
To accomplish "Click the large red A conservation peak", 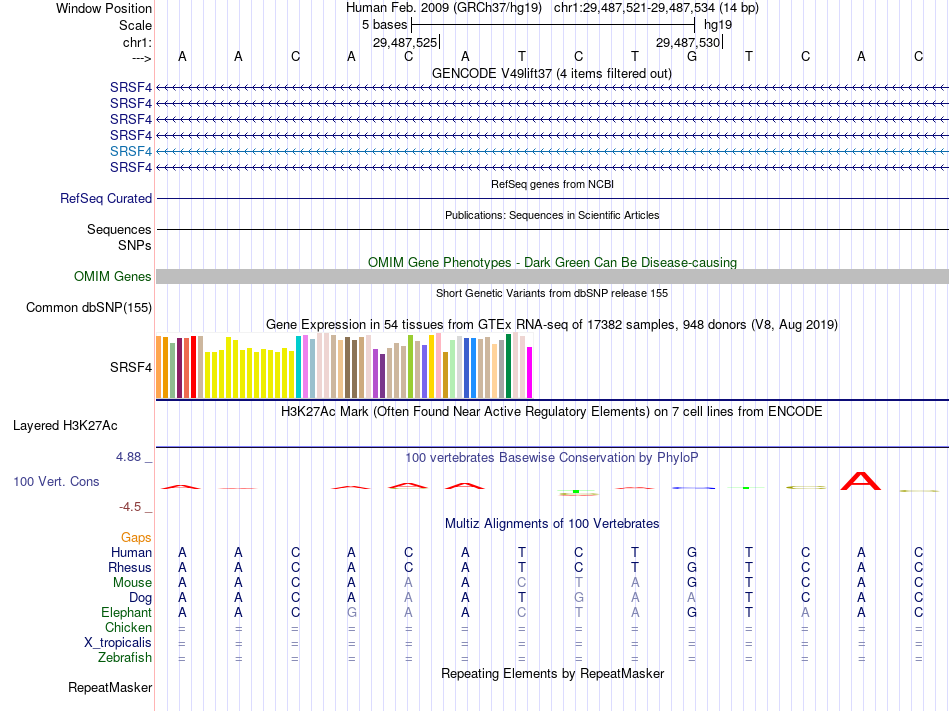I will [x=861, y=481].
